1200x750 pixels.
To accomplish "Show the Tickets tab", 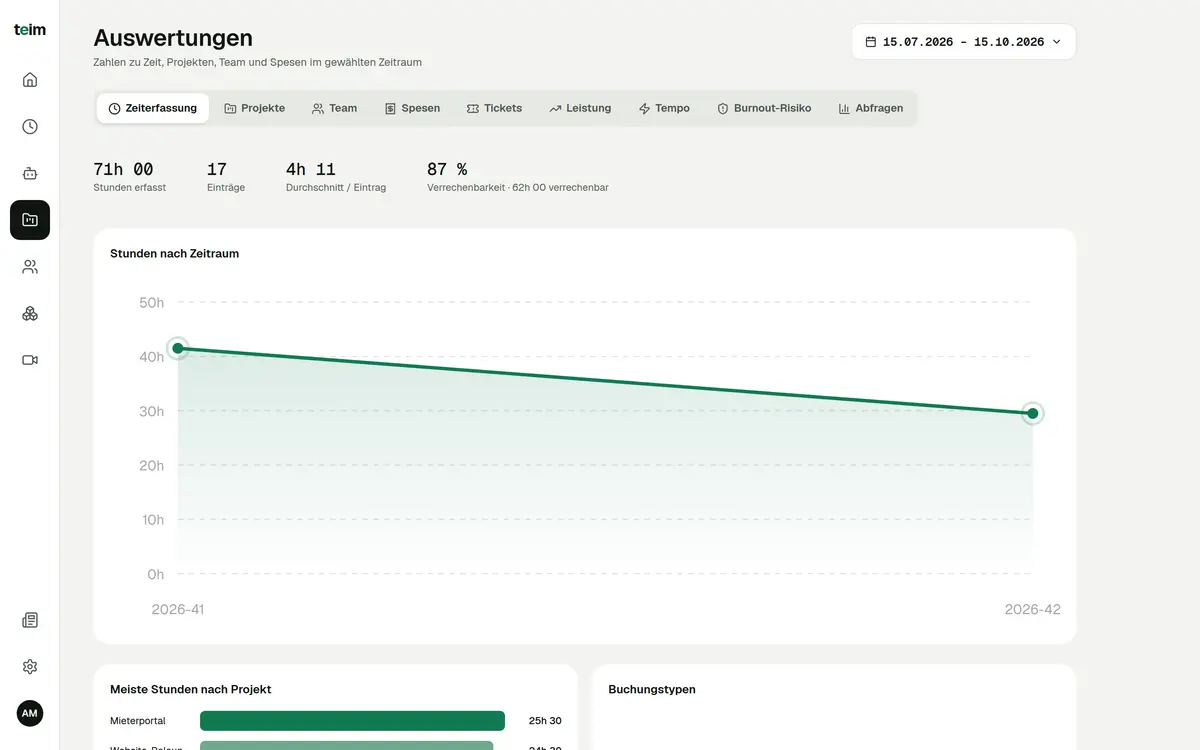I will (494, 108).
